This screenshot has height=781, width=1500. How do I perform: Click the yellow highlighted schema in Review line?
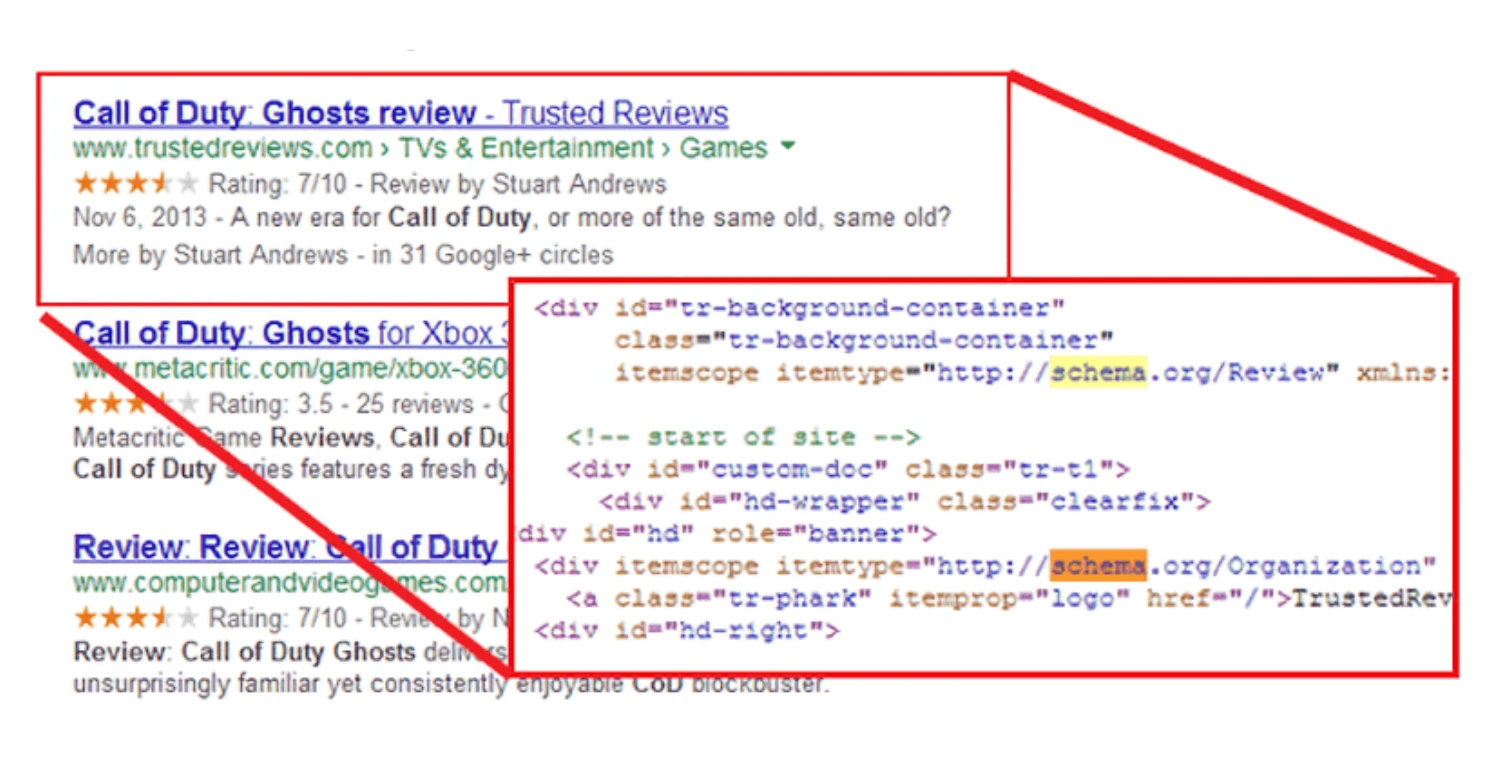click(1098, 373)
